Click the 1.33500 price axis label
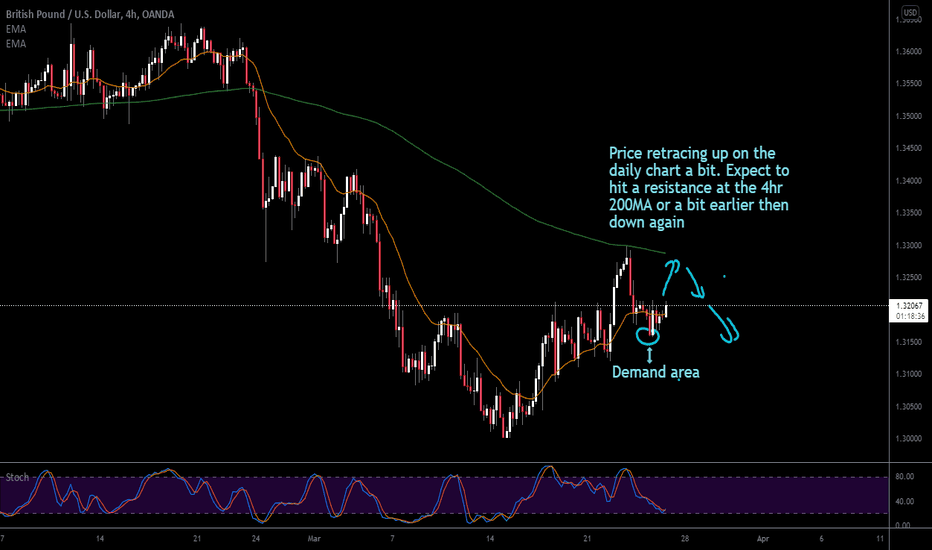 coord(908,213)
